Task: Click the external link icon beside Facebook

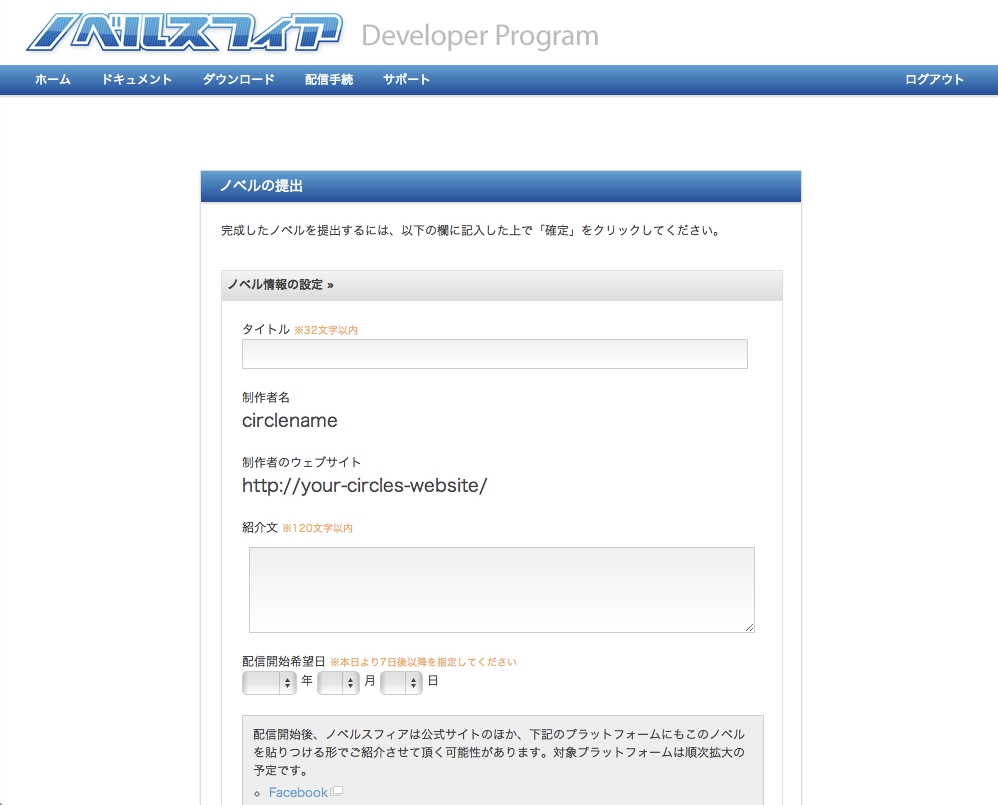Action: 337,791
